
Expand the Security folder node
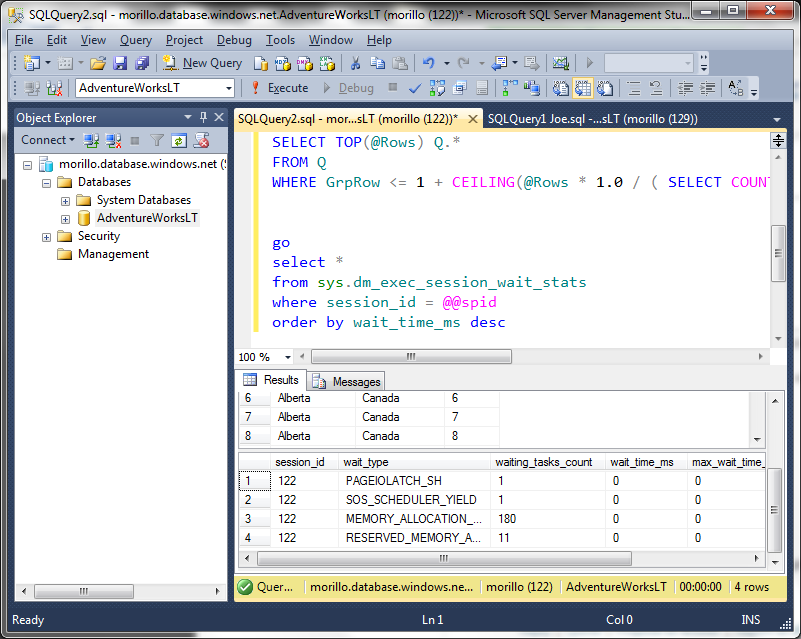(46, 237)
